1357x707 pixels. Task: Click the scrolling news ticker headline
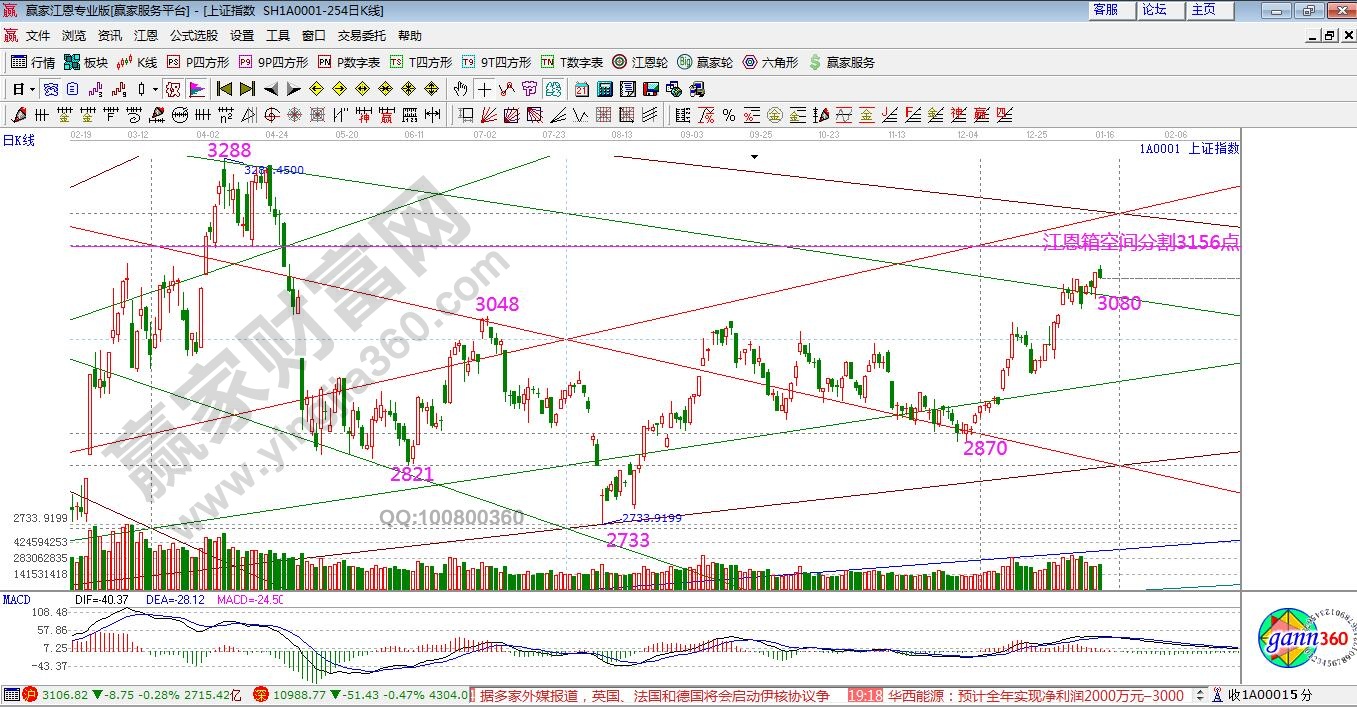tap(655, 695)
